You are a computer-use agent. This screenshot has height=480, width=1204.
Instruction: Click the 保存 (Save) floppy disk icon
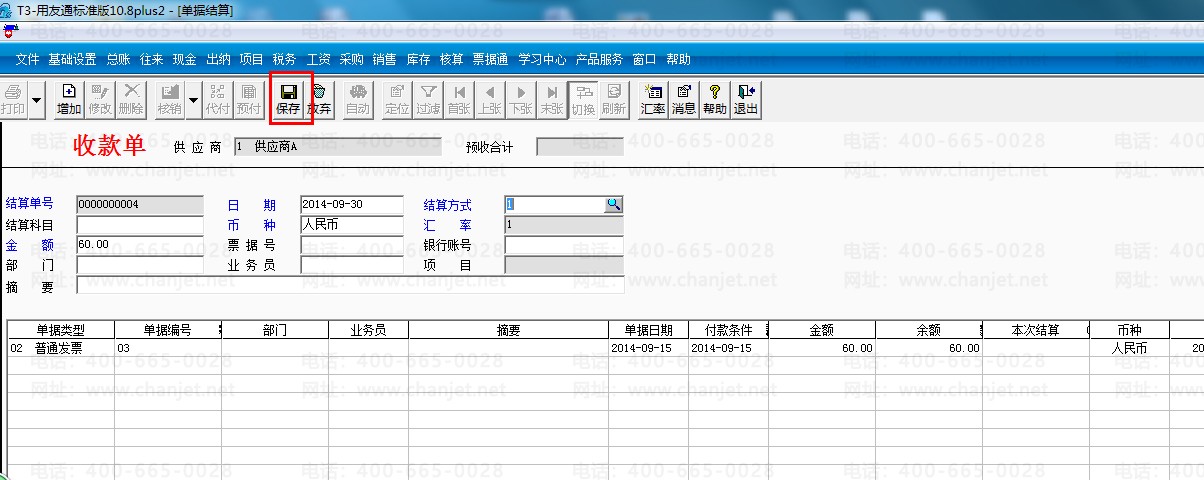[289, 100]
